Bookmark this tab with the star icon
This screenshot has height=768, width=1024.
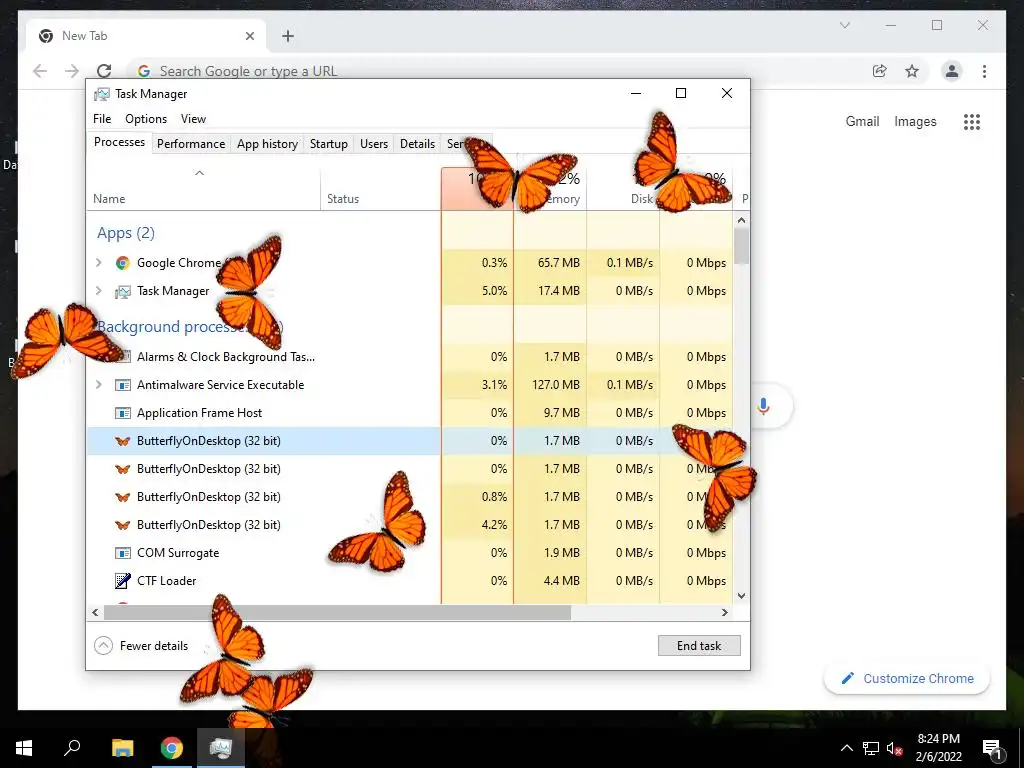tap(912, 71)
